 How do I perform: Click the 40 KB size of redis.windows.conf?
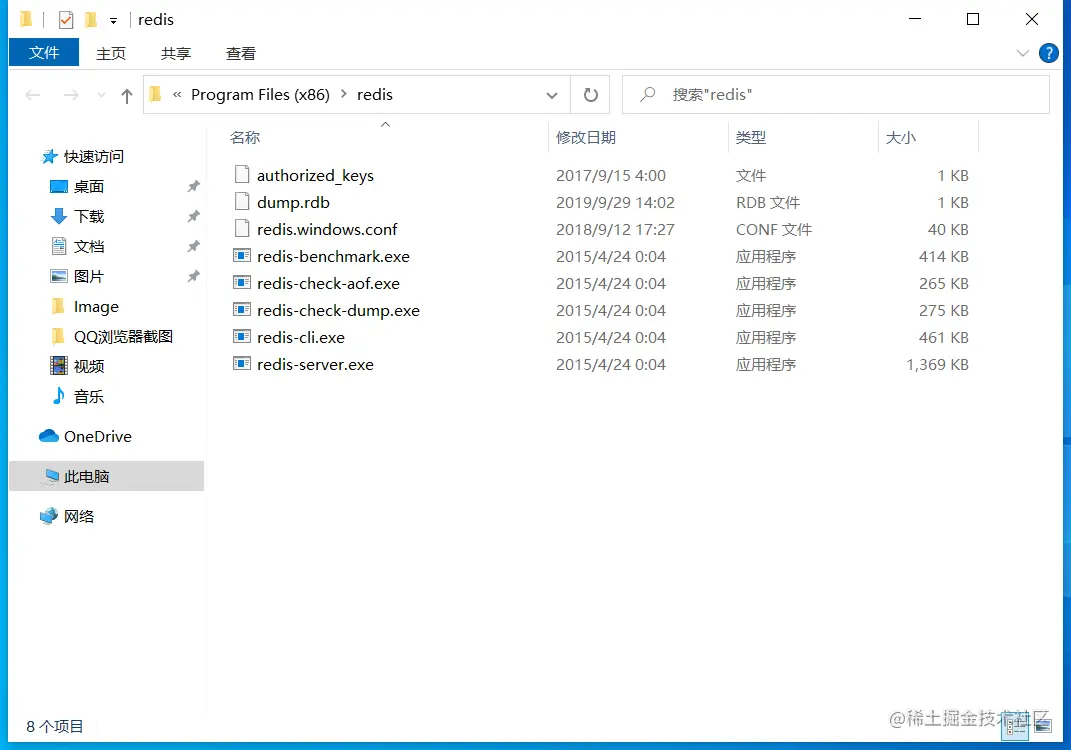[x=947, y=230]
